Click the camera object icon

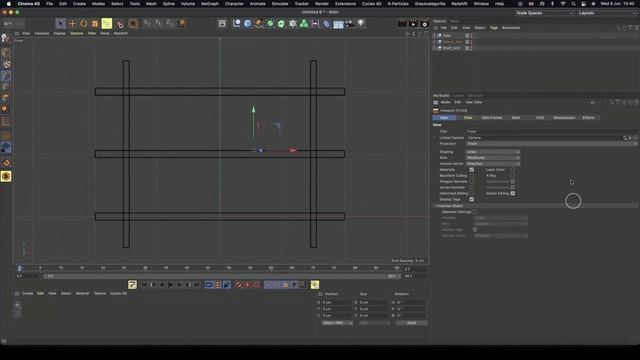pyautogui.click(x=350, y=23)
